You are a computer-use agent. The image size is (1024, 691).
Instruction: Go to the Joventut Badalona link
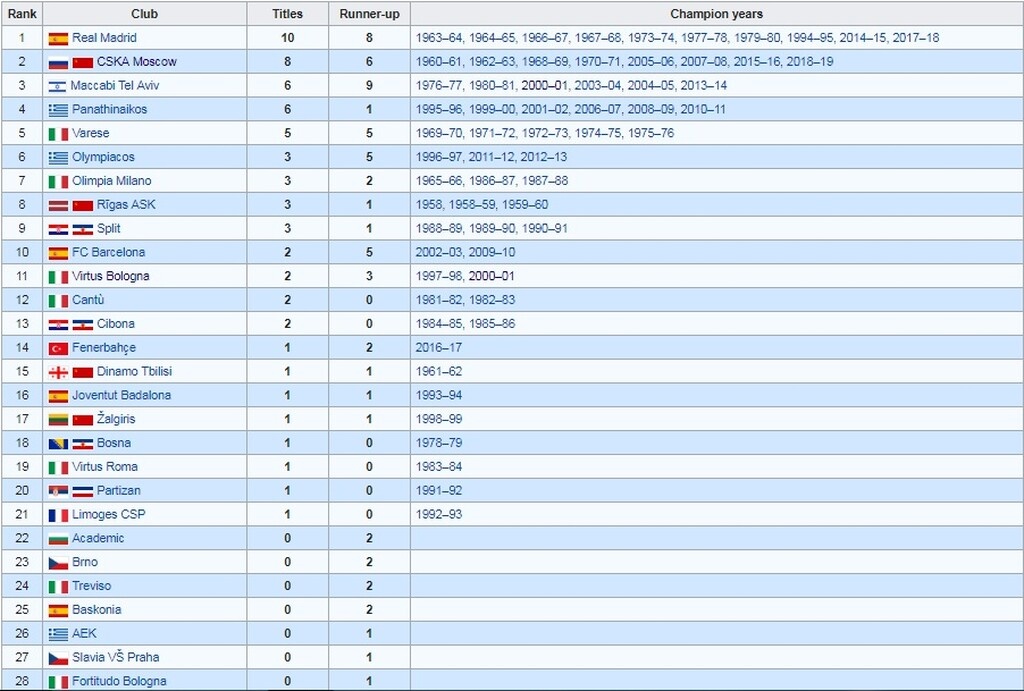pyautogui.click(x=121, y=395)
